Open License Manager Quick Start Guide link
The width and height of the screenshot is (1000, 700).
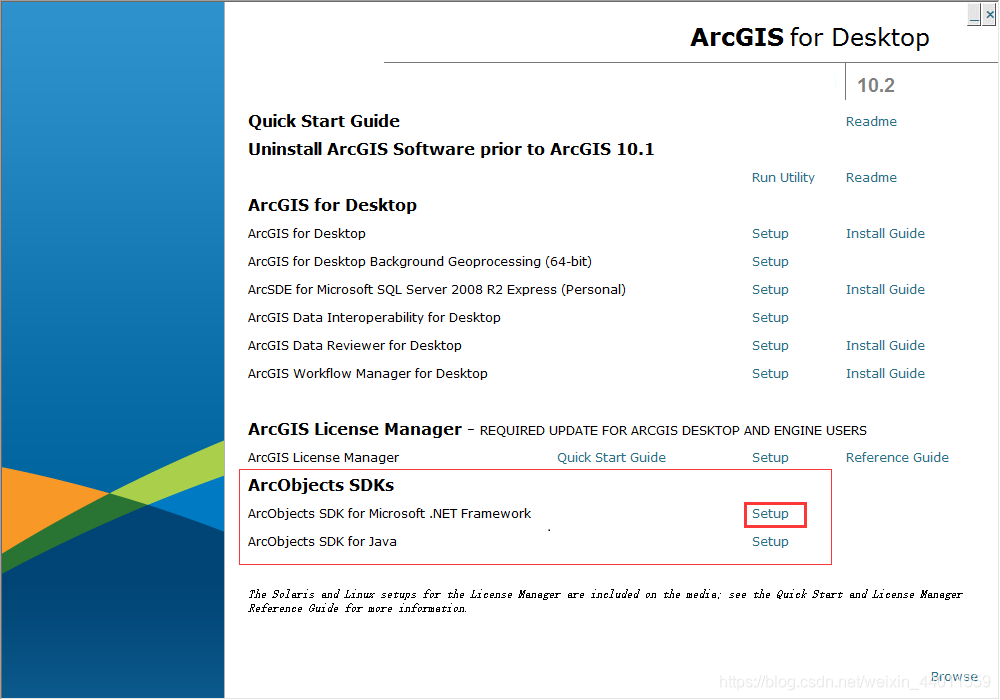[611, 457]
